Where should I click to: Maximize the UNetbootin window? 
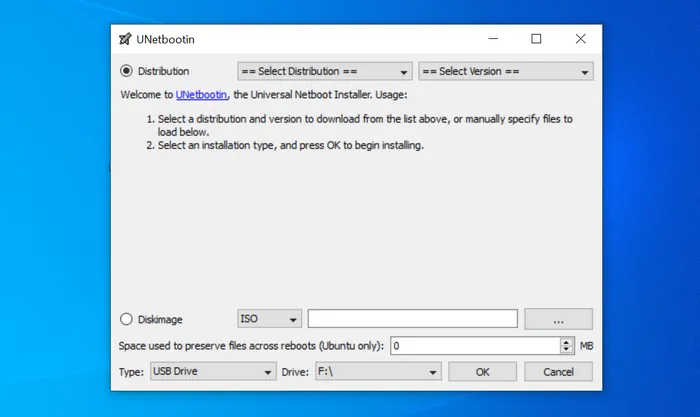click(536, 39)
